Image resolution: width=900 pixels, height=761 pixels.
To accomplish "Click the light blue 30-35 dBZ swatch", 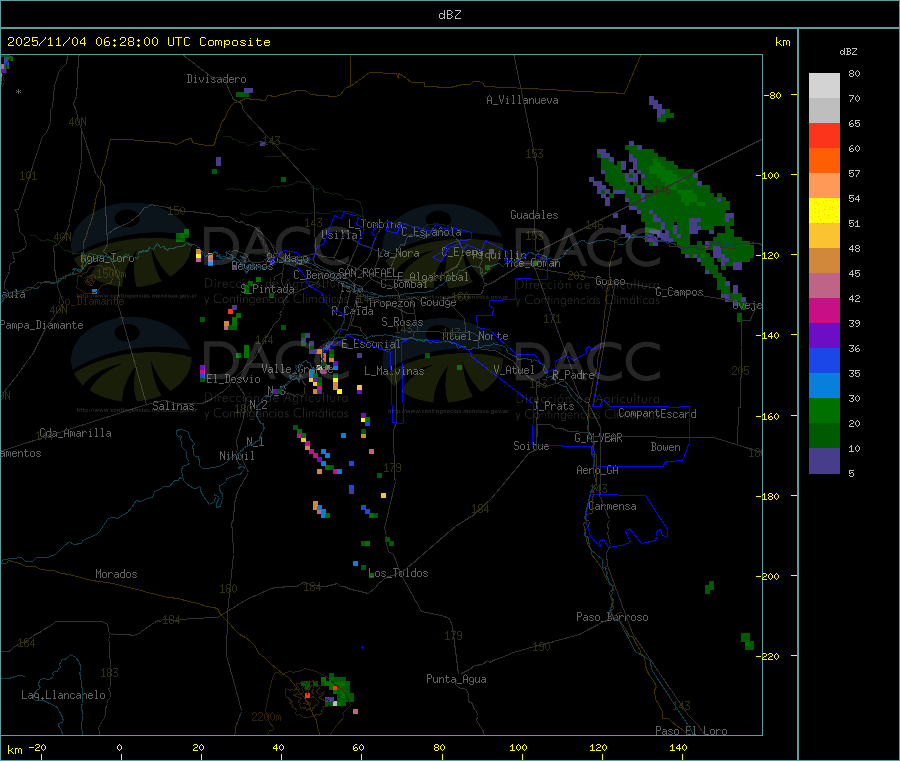I will [824, 386].
